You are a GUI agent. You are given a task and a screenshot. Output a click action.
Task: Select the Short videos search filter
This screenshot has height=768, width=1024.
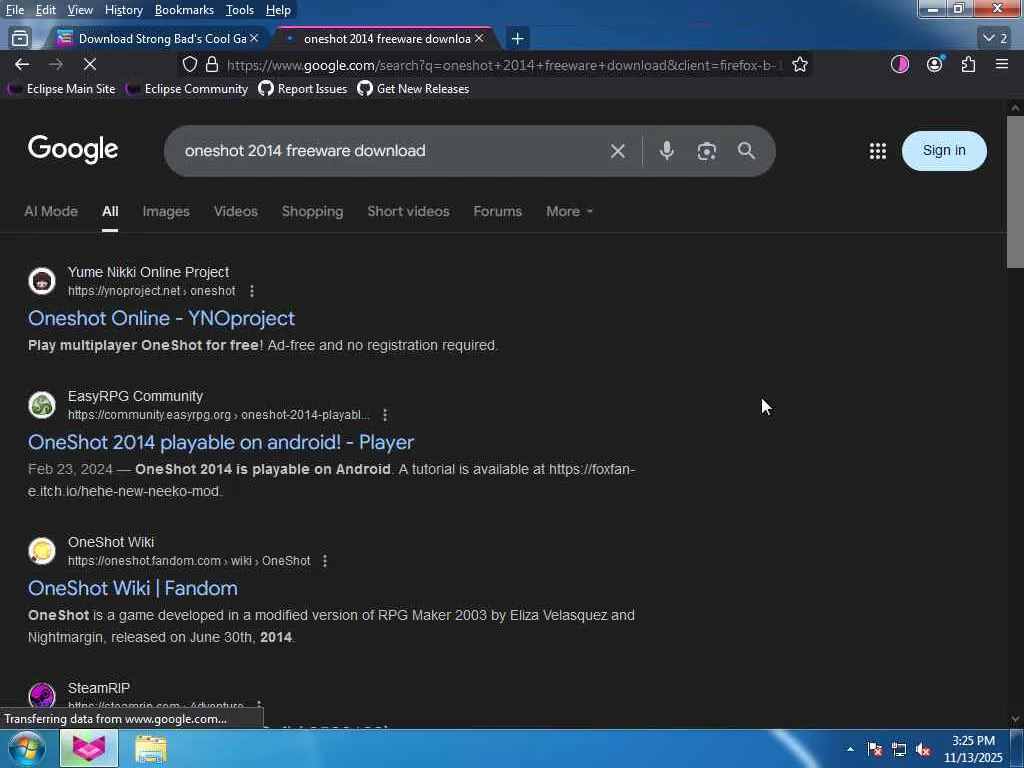(408, 212)
